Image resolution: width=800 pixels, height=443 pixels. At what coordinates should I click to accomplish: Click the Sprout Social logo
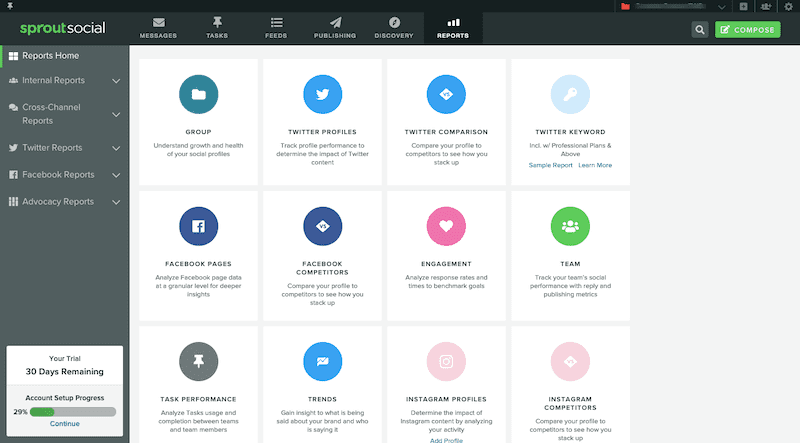point(63,28)
